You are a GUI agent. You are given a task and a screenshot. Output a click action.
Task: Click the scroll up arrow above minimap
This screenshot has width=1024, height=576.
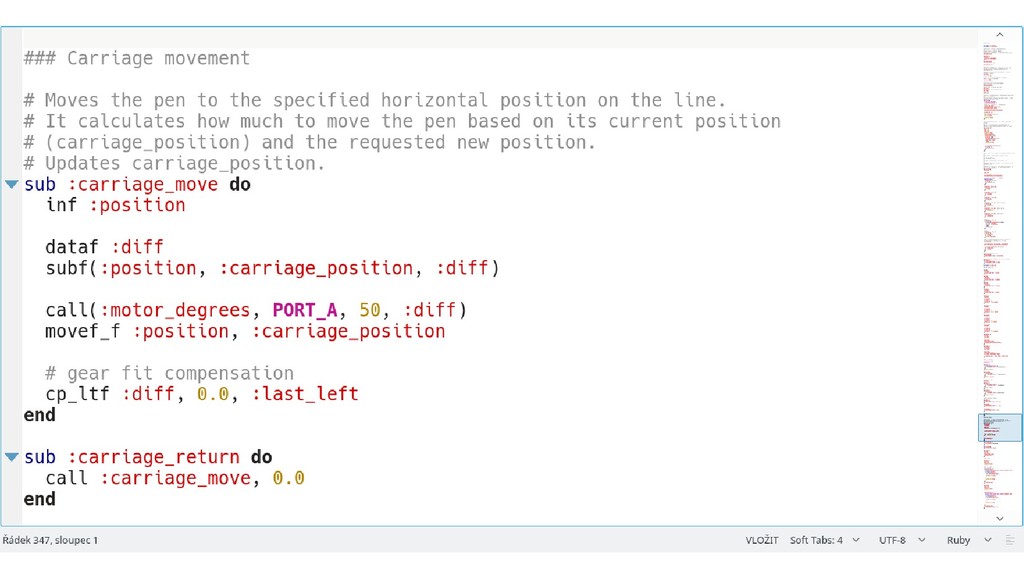pos(1000,35)
